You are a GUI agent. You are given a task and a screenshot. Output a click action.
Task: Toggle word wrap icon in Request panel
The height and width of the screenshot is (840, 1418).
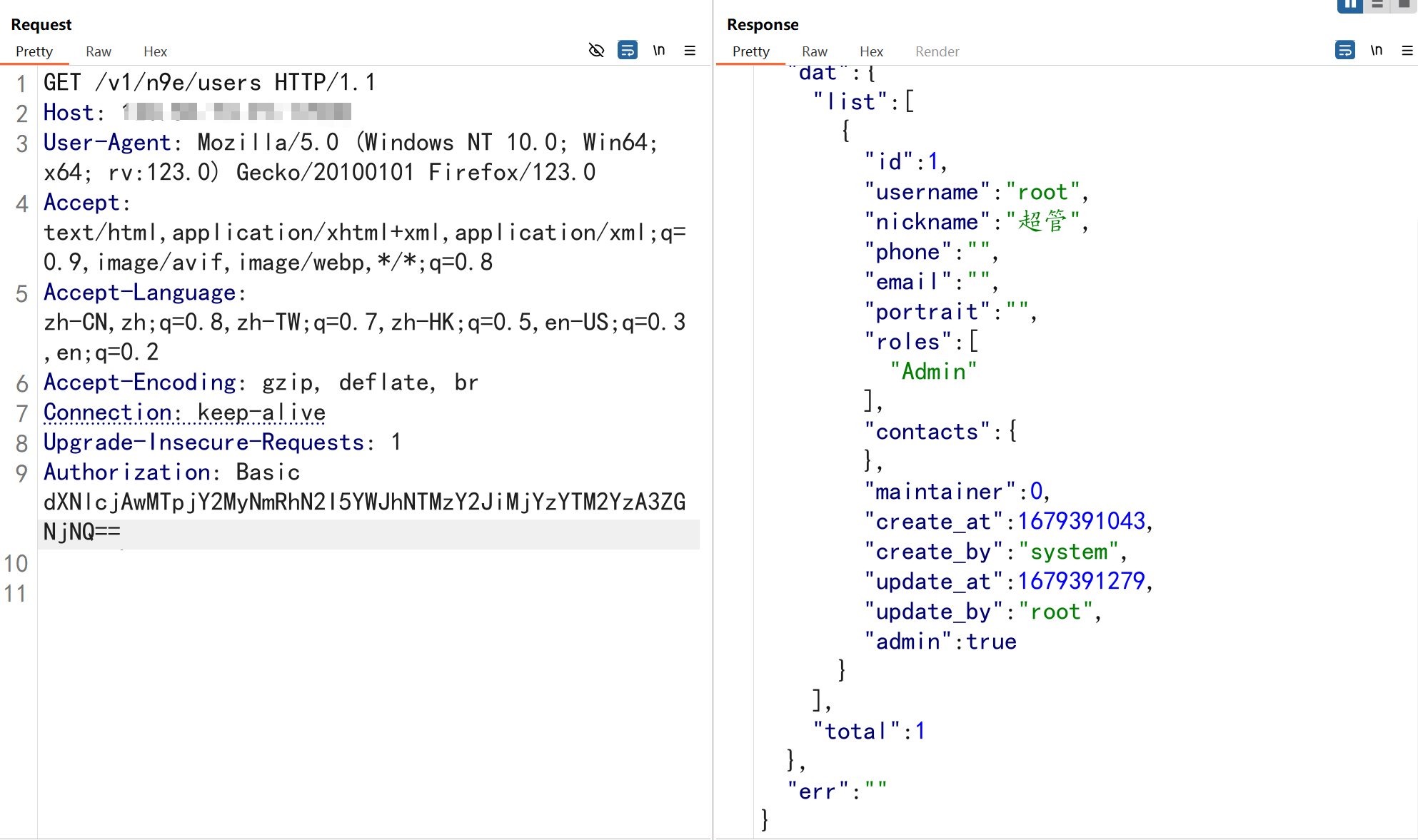(x=628, y=51)
